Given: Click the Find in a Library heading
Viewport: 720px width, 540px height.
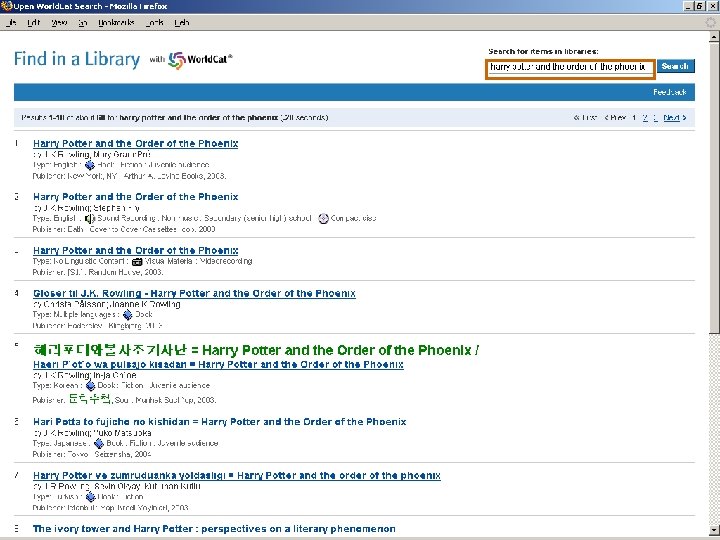Looking at the screenshot, I should coord(77,59).
